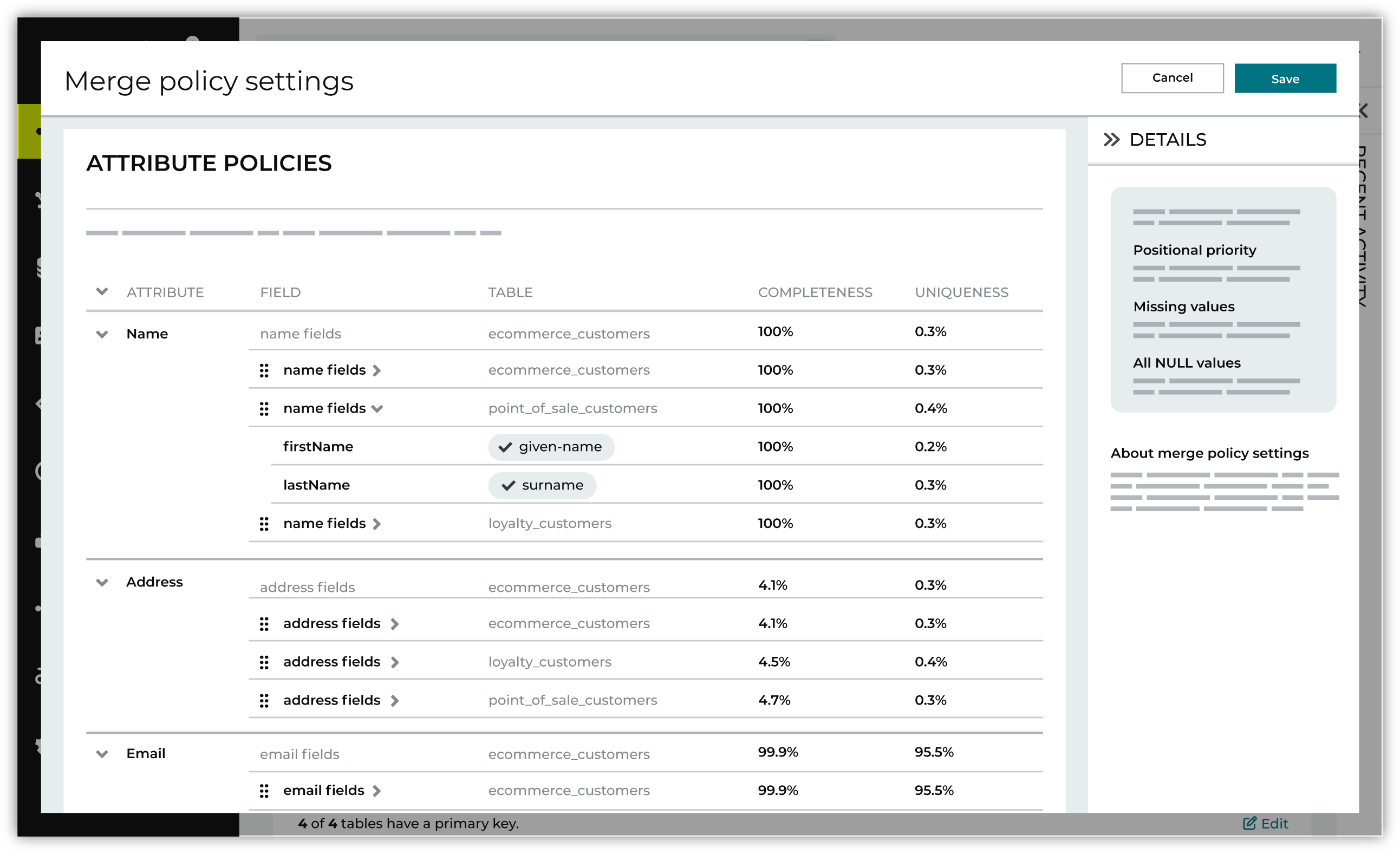Grab the drag handle beside address fields for ecommerce_customers

tap(264, 623)
